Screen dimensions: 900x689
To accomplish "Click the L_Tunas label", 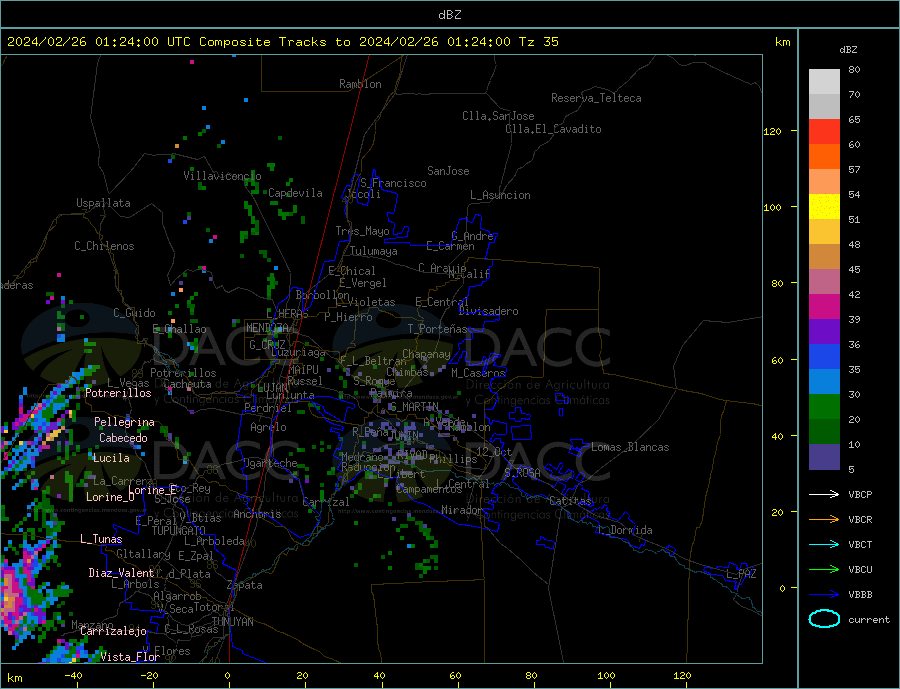I will tap(101, 539).
